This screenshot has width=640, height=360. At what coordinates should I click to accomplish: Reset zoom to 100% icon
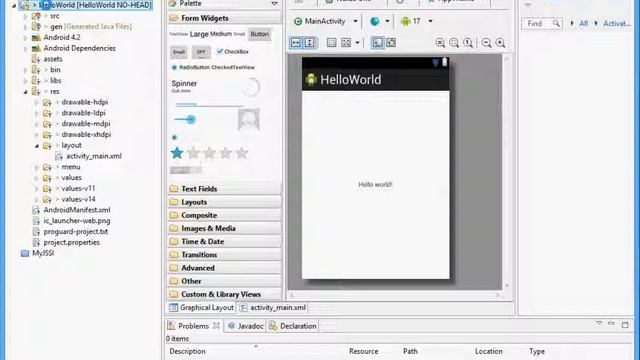tap(468, 43)
